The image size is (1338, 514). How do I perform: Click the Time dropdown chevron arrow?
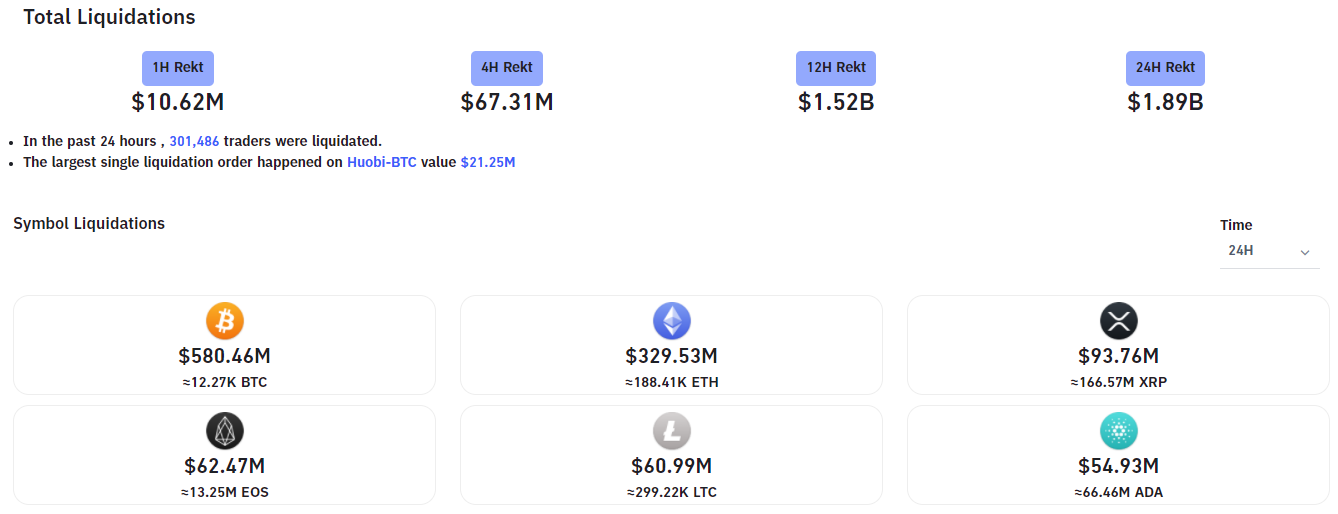pos(1304,253)
